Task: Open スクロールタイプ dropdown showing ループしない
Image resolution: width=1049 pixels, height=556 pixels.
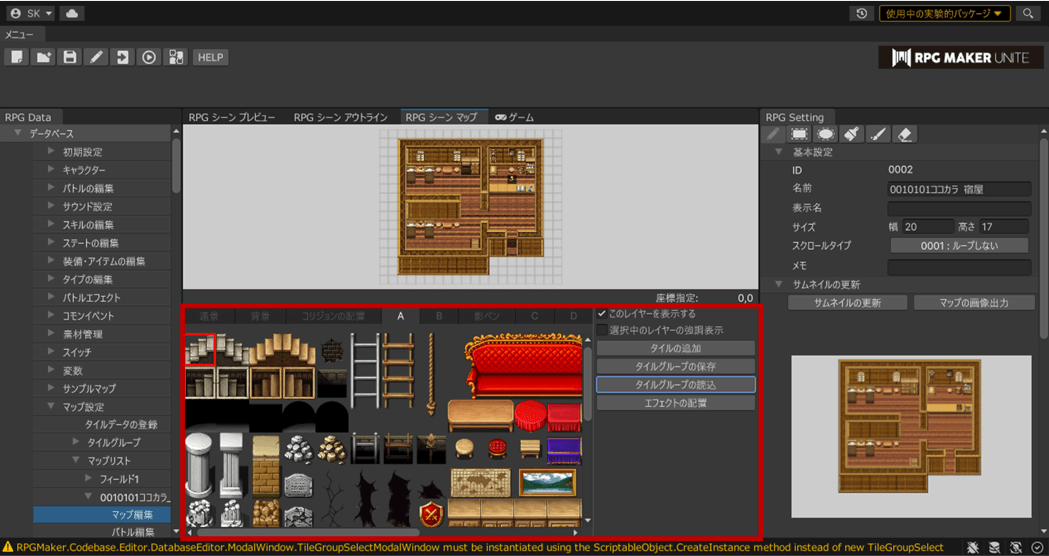Action: point(959,246)
